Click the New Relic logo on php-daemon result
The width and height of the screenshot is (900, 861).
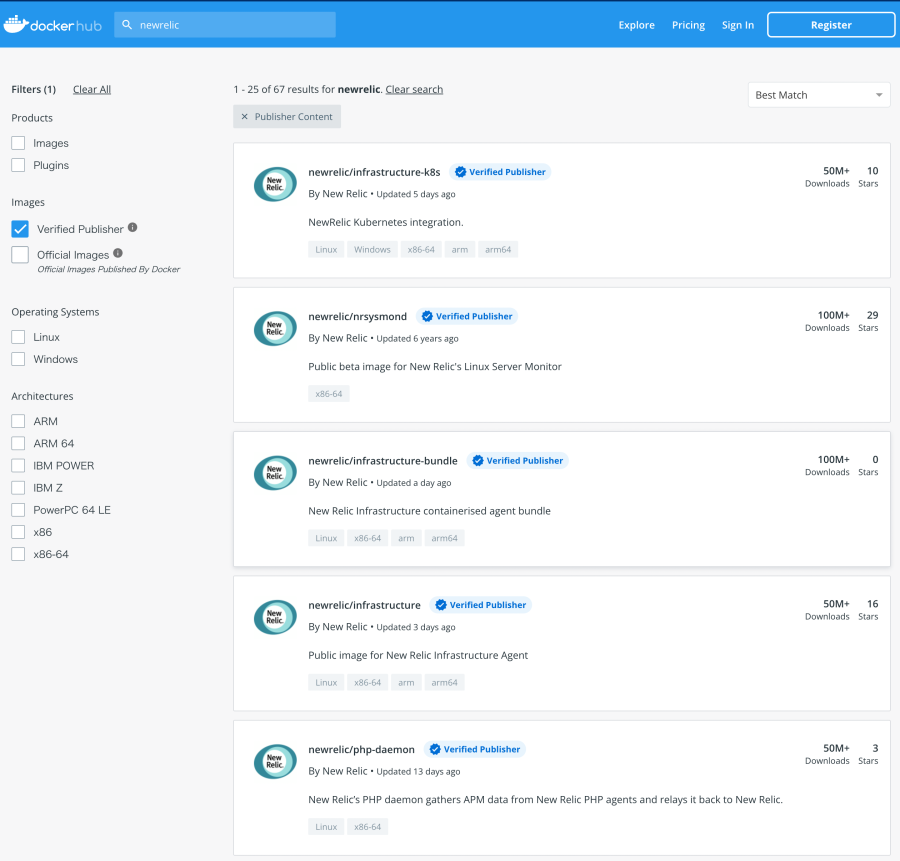[275, 761]
